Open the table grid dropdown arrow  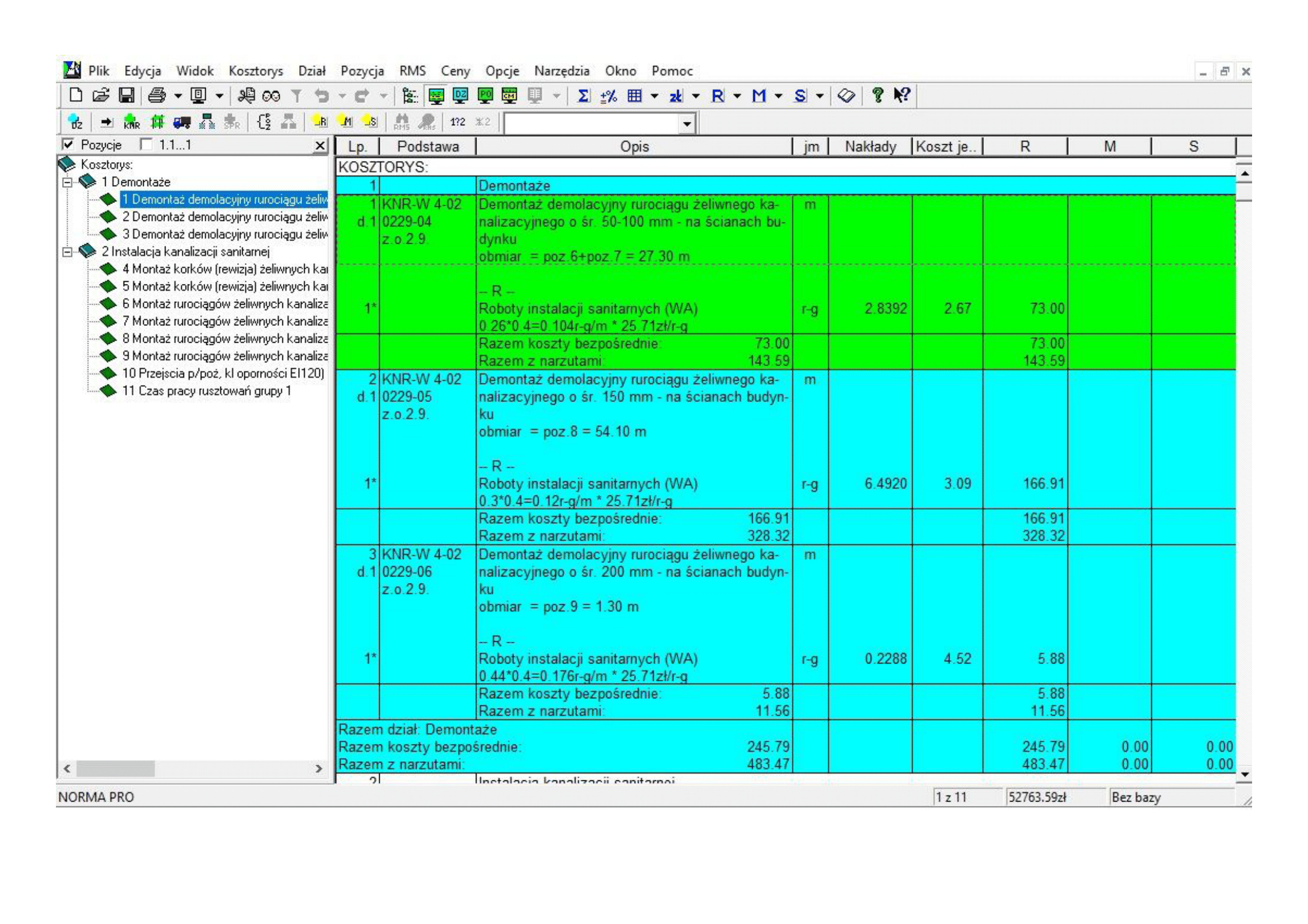[x=654, y=96]
